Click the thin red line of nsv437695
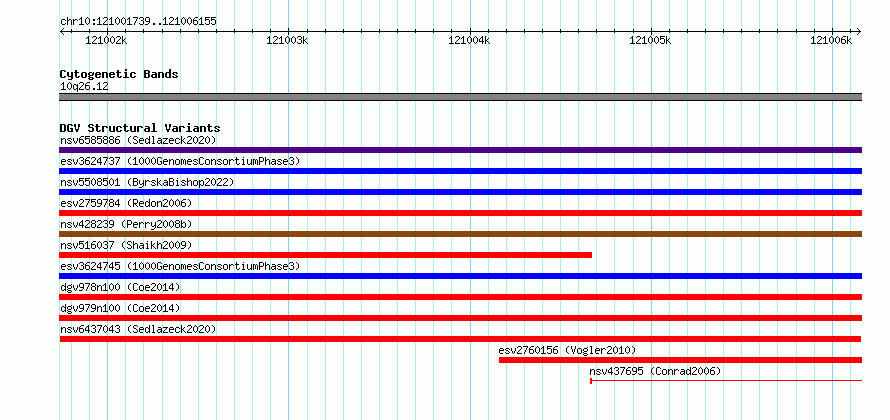The image size is (890, 420). tap(727, 381)
